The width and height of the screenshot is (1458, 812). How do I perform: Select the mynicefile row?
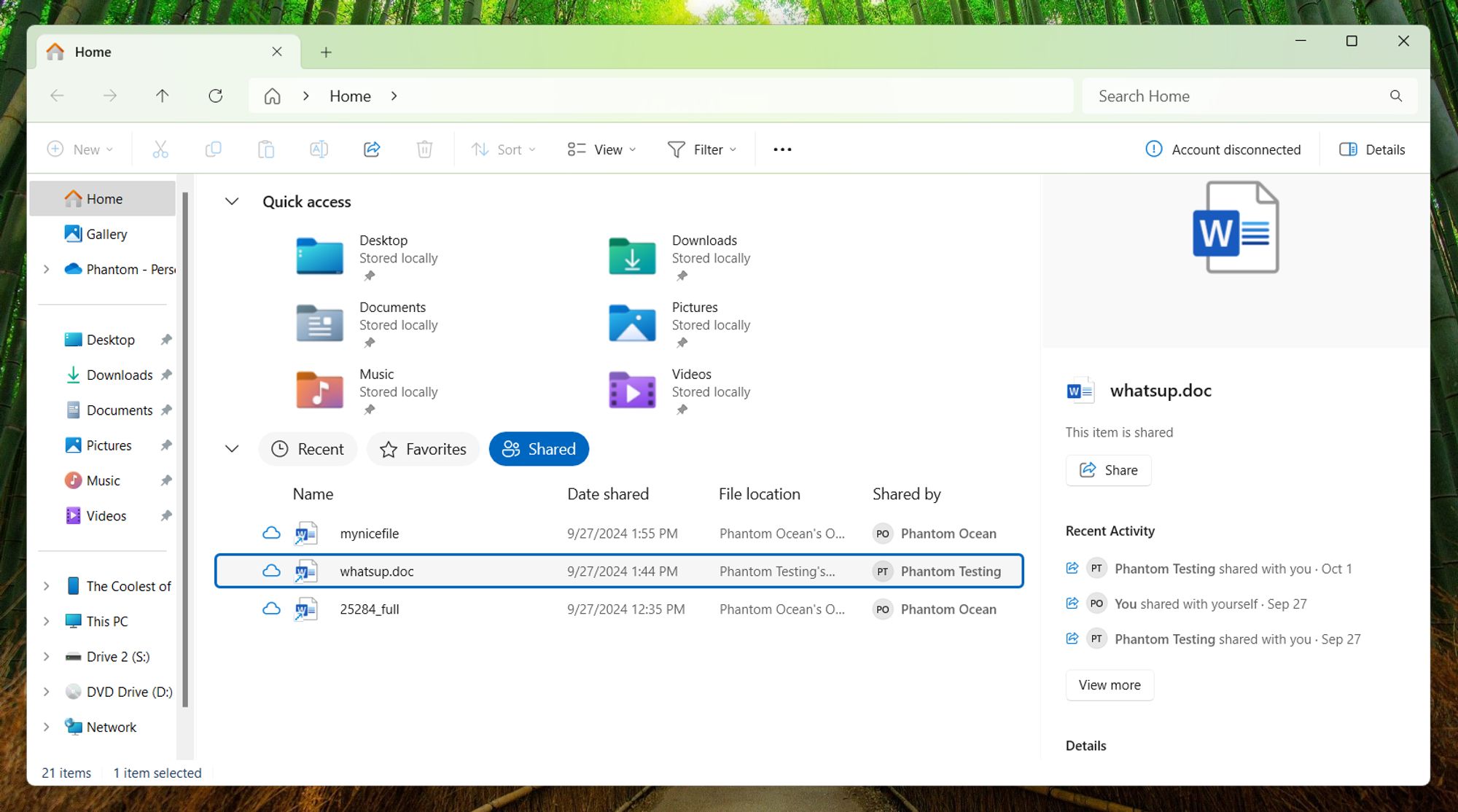click(619, 534)
